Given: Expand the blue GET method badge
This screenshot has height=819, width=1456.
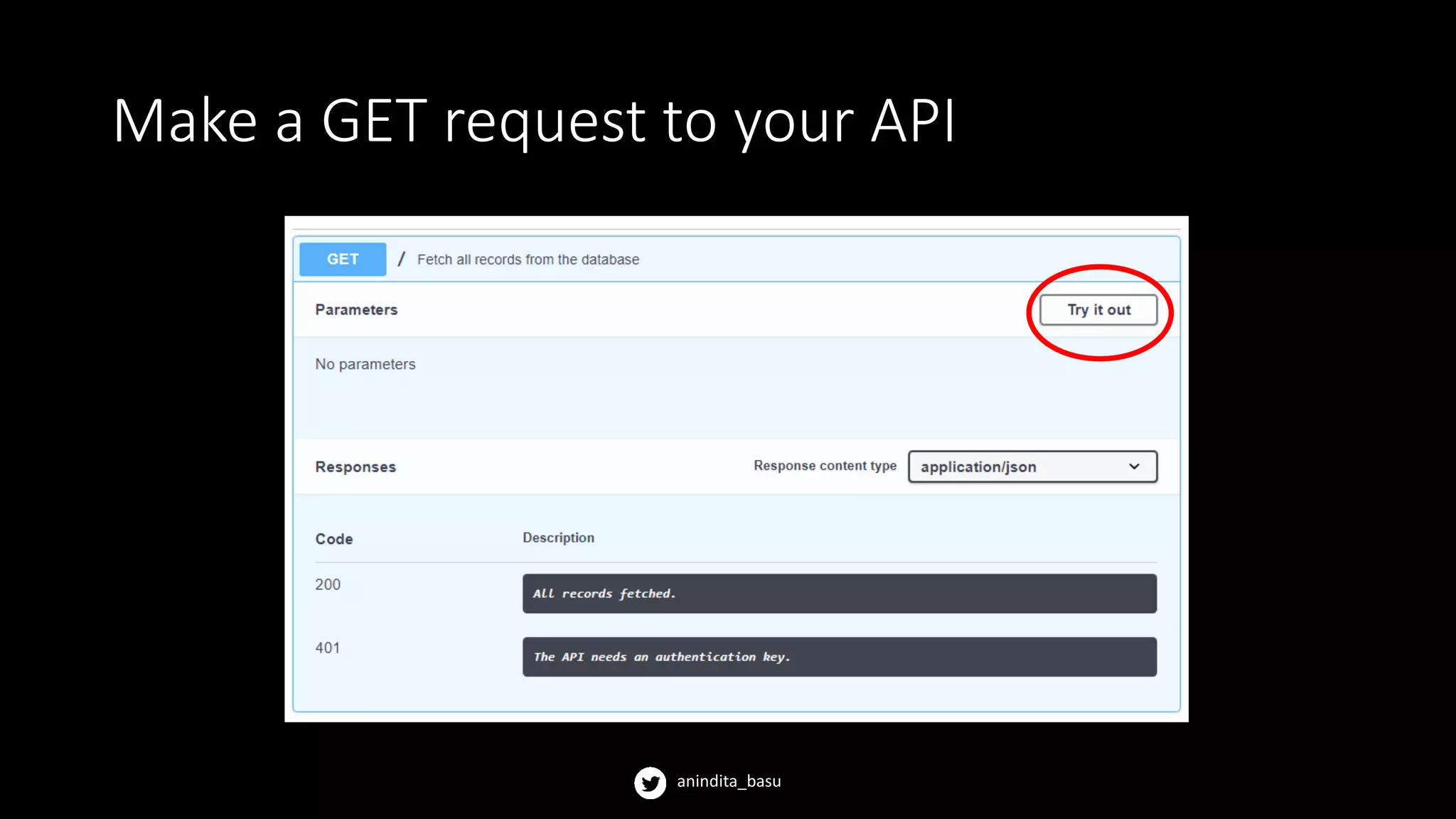Looking at the screenshot, I should (343, 259).
